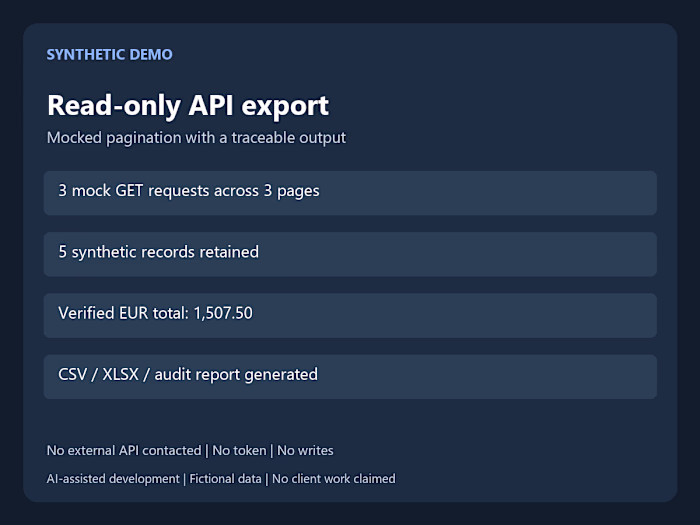Click the 'SYNTHETIC DEMO' label
The width and height of the screenshot is (700, 525).
[x=109, y=54]
